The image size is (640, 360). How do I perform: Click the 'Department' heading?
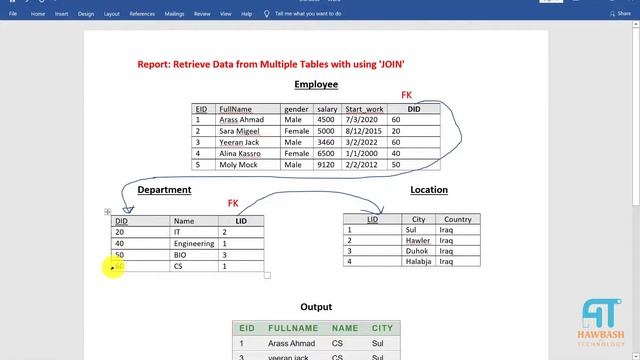[164, 189]
